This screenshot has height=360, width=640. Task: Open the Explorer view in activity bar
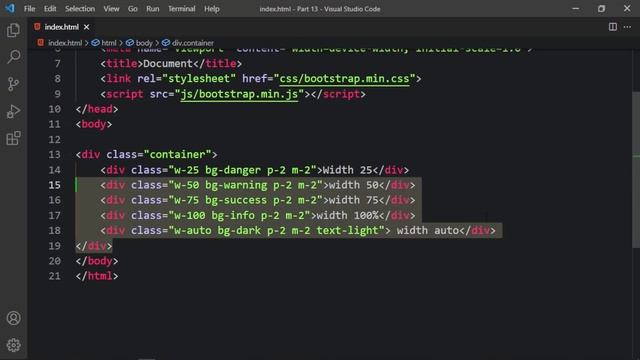[13, 30]
